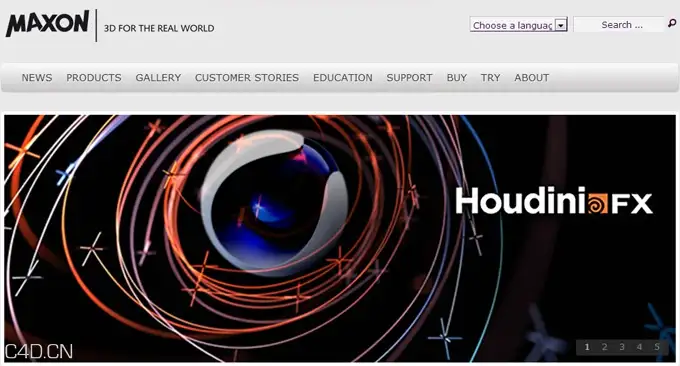Open the PRODUCTS menu item
The image size is (680, 366).
[x=94, y=78]
